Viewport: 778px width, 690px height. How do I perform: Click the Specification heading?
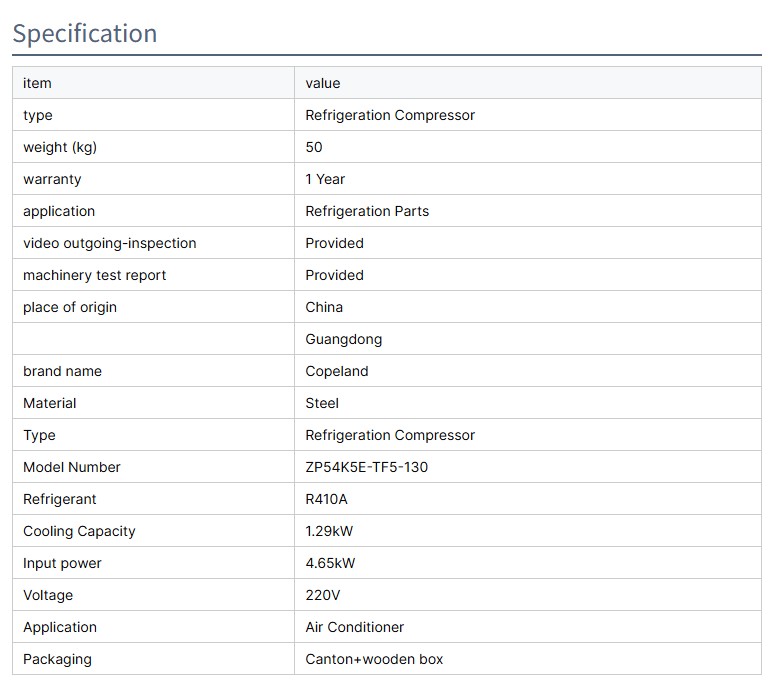tap(85, 33)
